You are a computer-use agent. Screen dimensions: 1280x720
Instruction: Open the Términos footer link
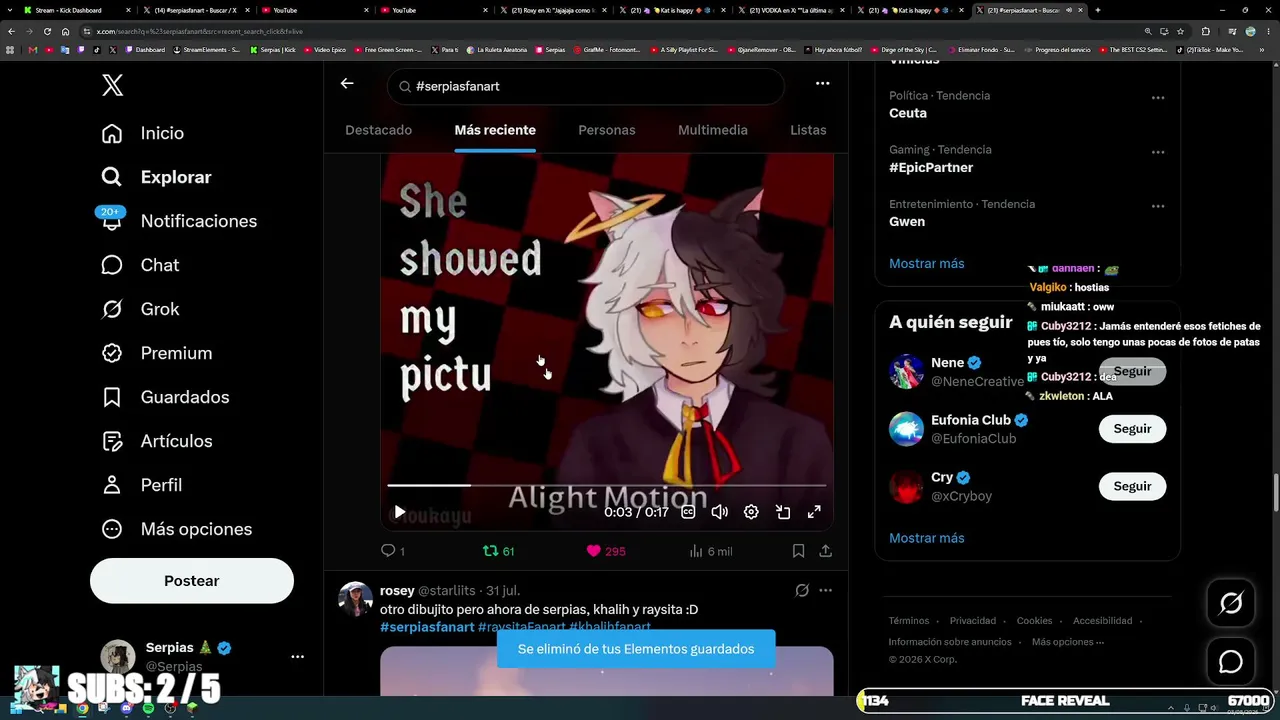(909, 621)
